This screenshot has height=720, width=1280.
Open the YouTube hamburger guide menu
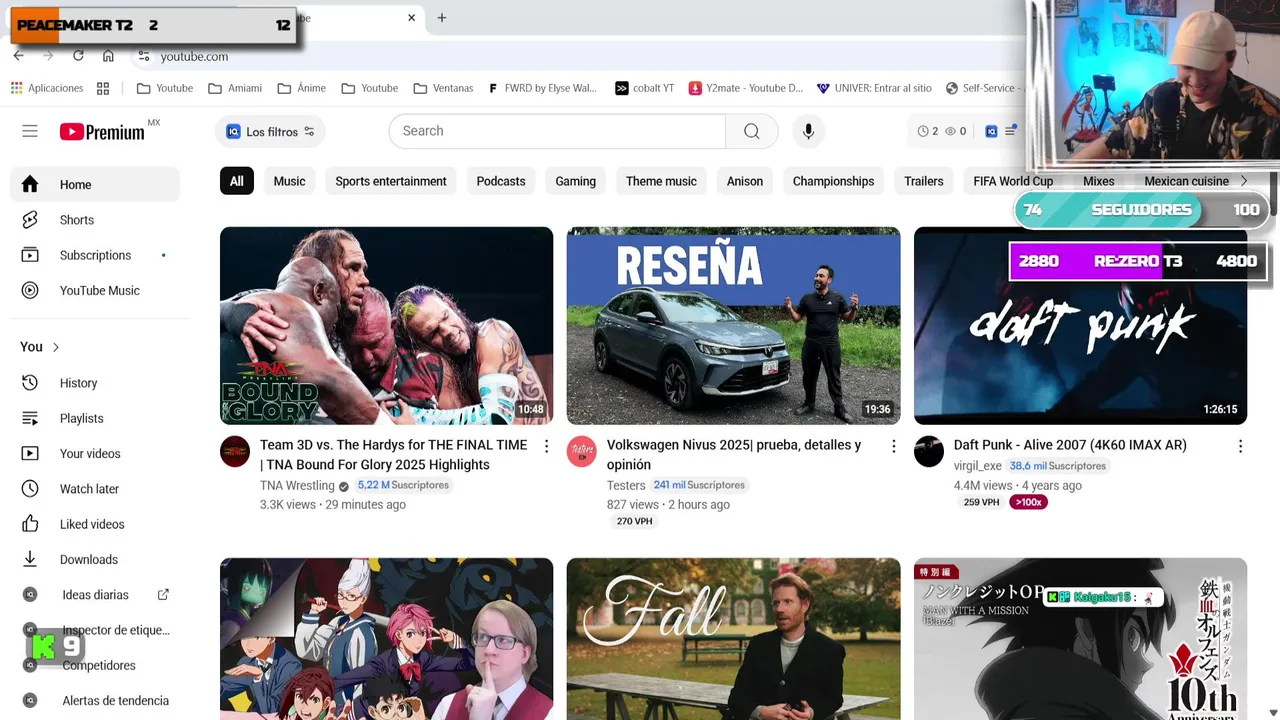pyautogui.click(x=30, y=131)
